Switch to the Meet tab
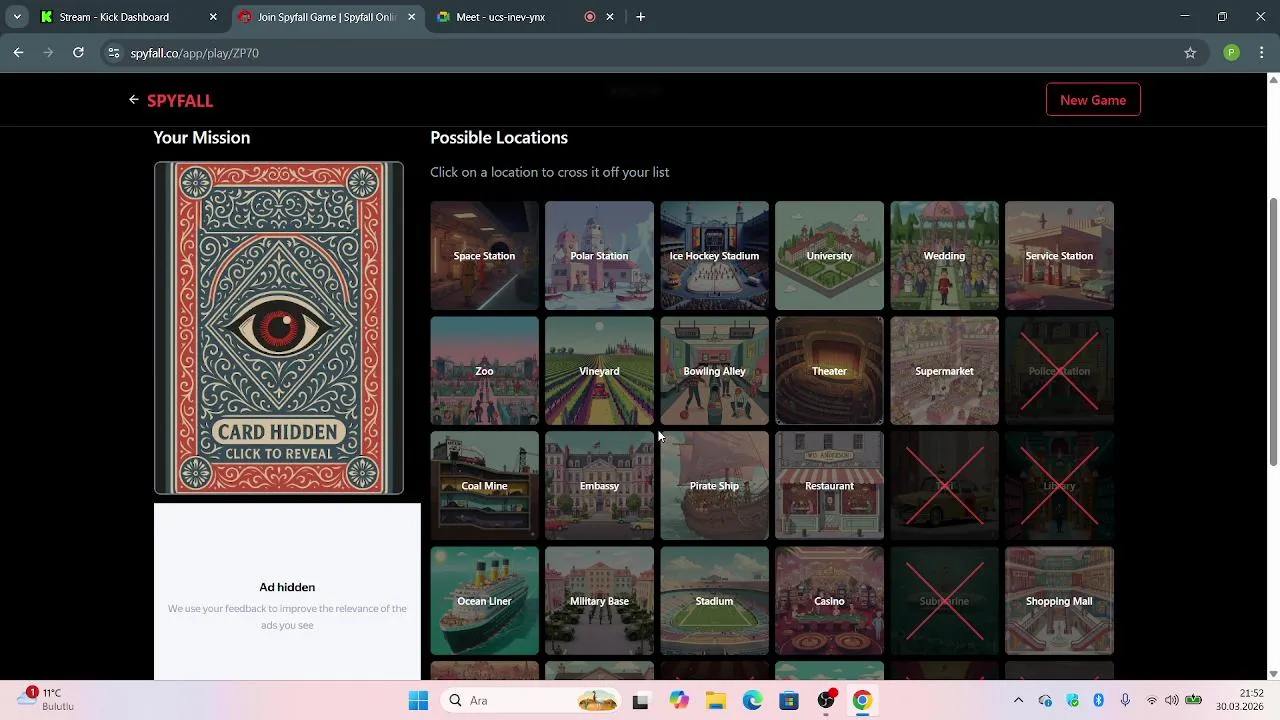The height and width of the screenshot is (720, 1280). click(525, 17)
